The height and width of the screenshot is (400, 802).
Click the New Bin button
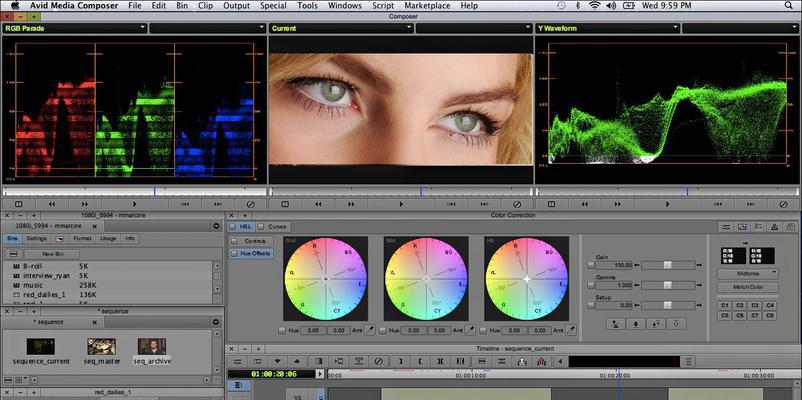coord(52,254)
